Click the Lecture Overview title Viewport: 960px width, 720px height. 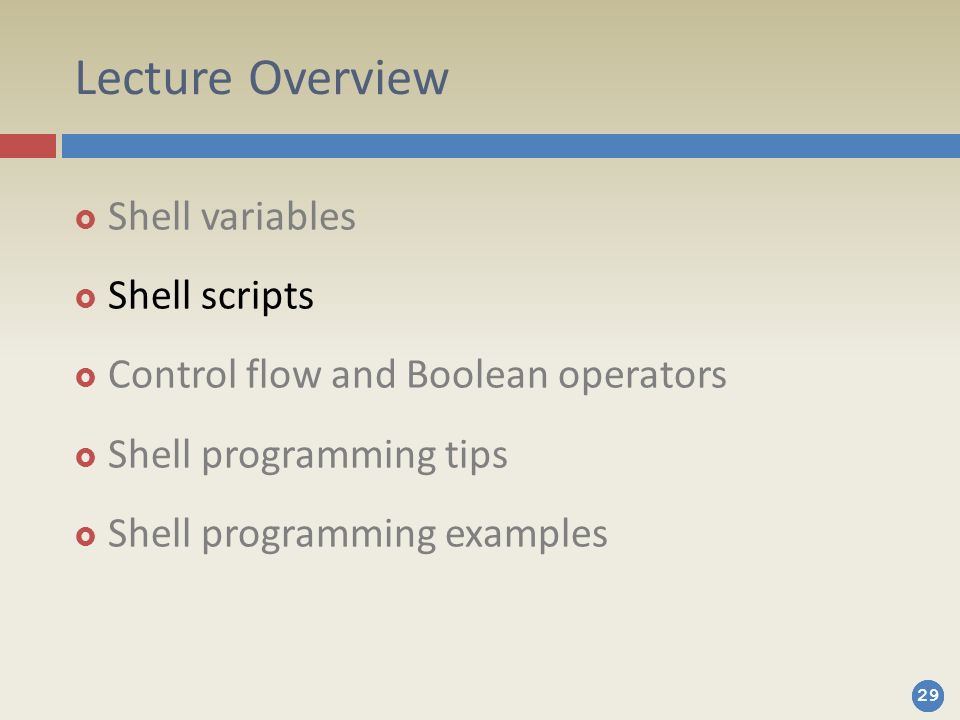pos(262,78)
